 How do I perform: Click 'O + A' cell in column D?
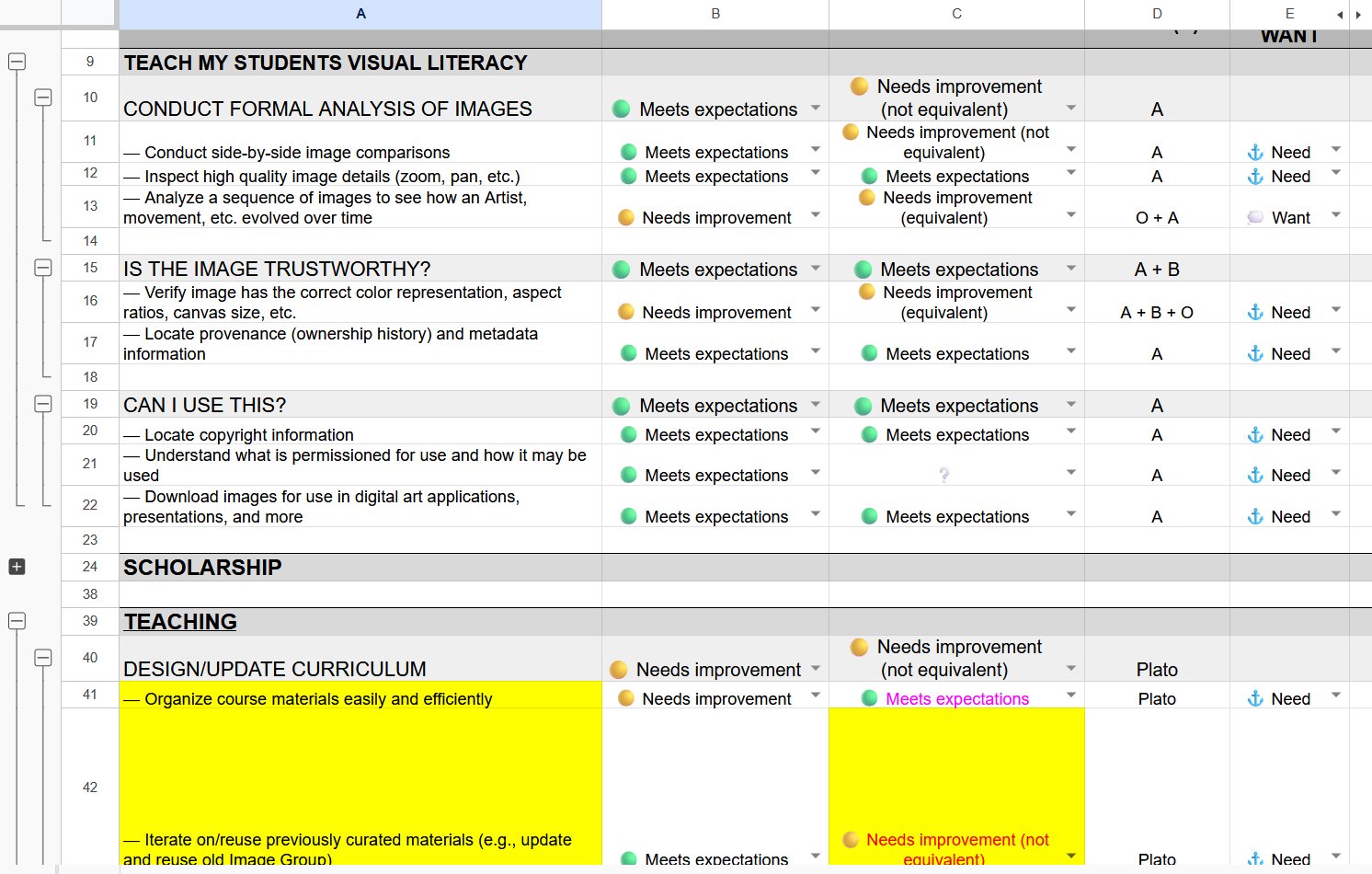point(1157,207)
